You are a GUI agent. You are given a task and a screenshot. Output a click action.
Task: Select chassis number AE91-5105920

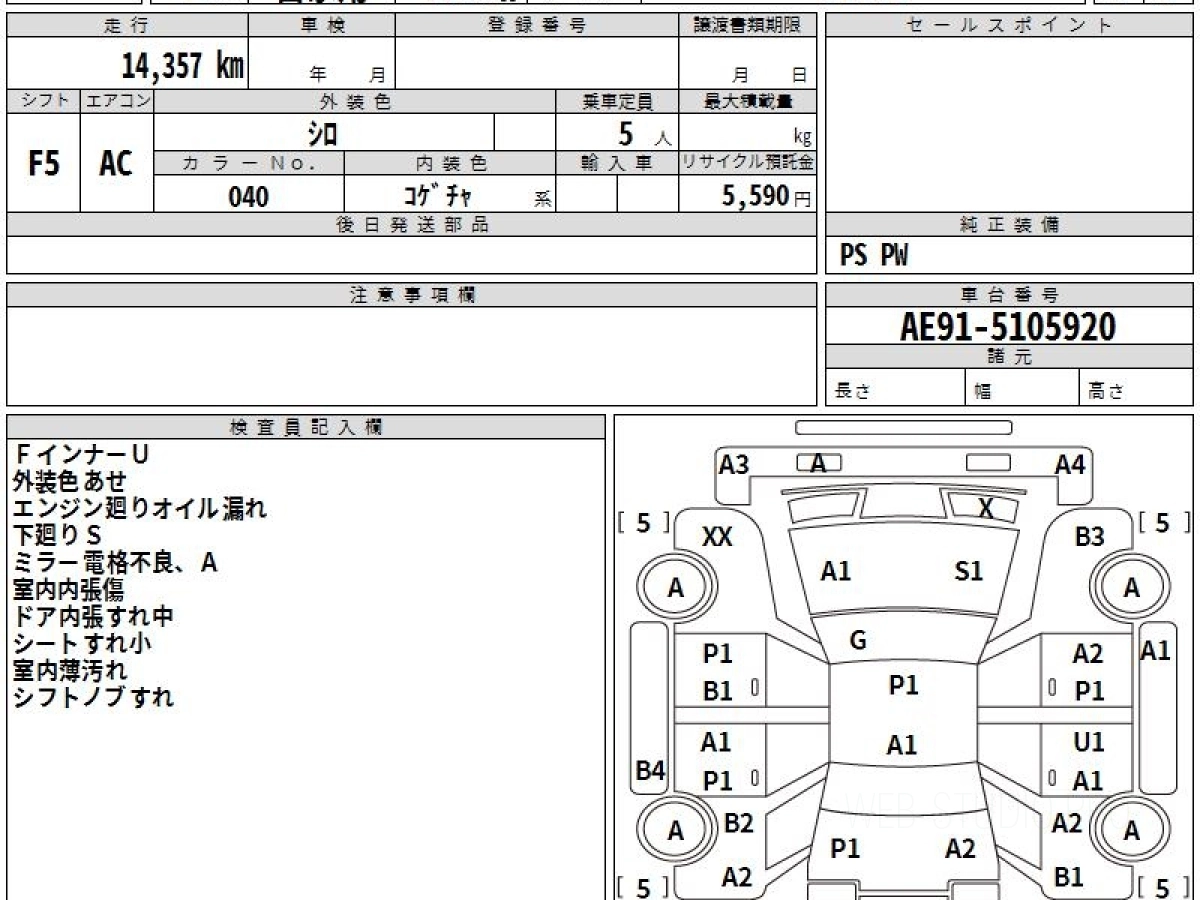click(x=1008, y=327)
